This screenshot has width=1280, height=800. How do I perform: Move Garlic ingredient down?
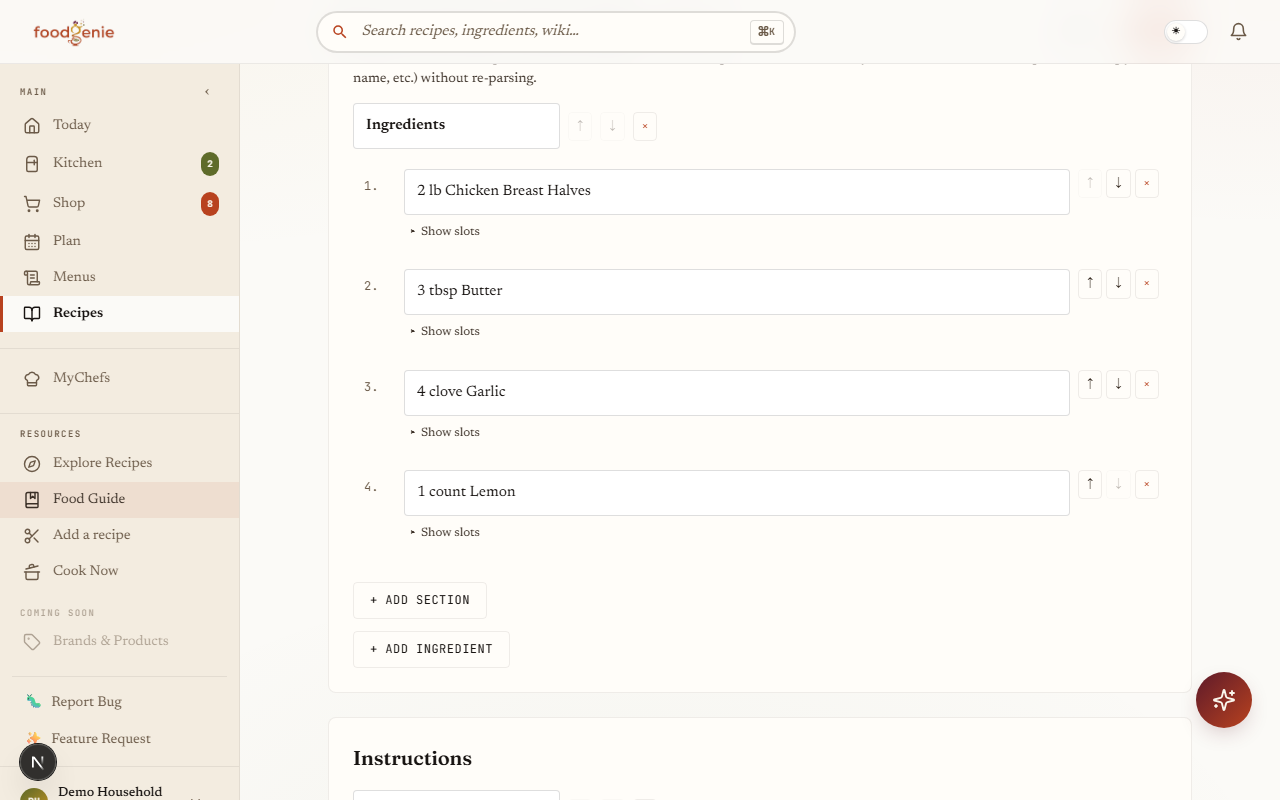coord(1118,384)
